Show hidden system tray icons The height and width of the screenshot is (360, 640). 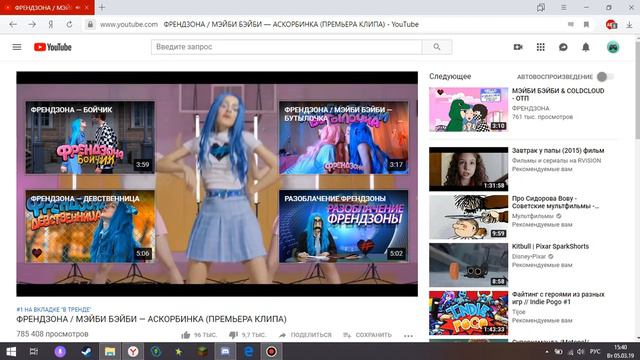[x=547, y=351]
